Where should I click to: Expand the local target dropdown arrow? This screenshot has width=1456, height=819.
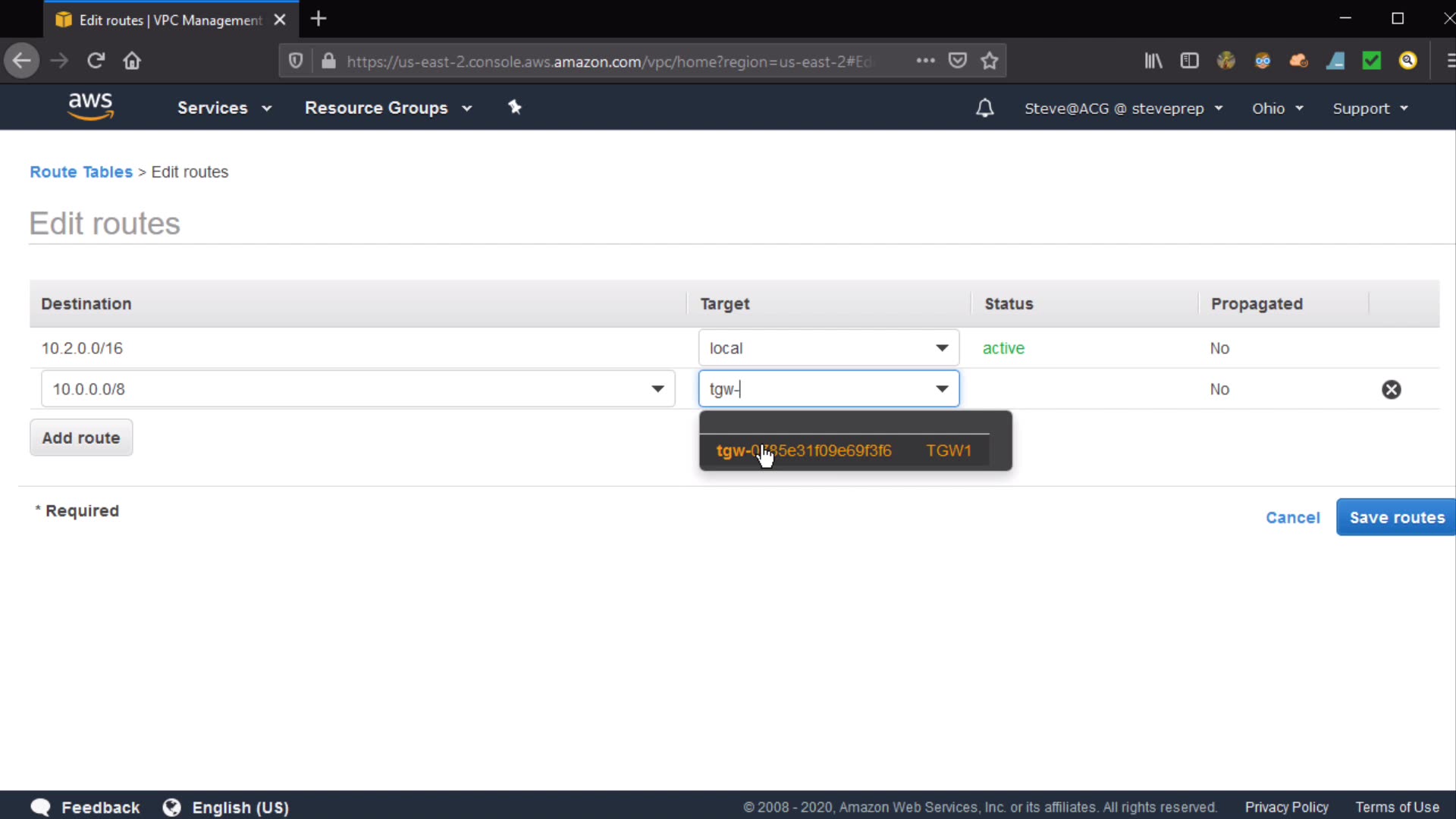[x=942, y=348]
